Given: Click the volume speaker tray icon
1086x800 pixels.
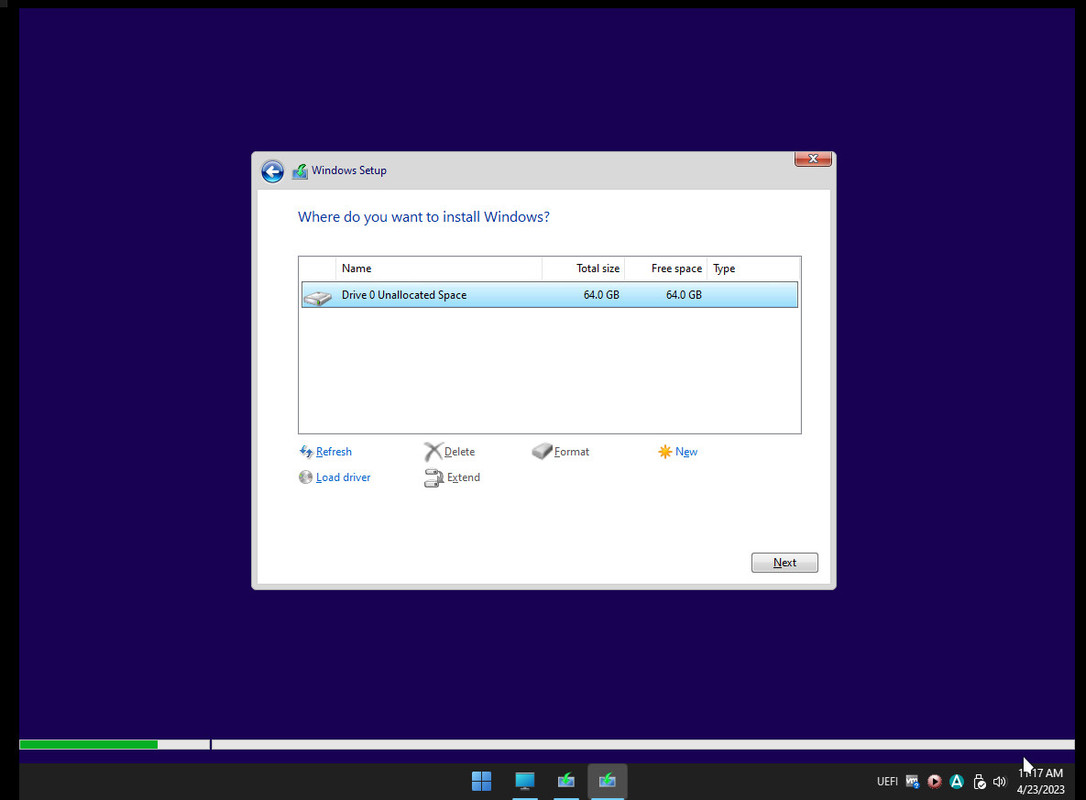Looking at the screenshot, I should pos(999,782).
